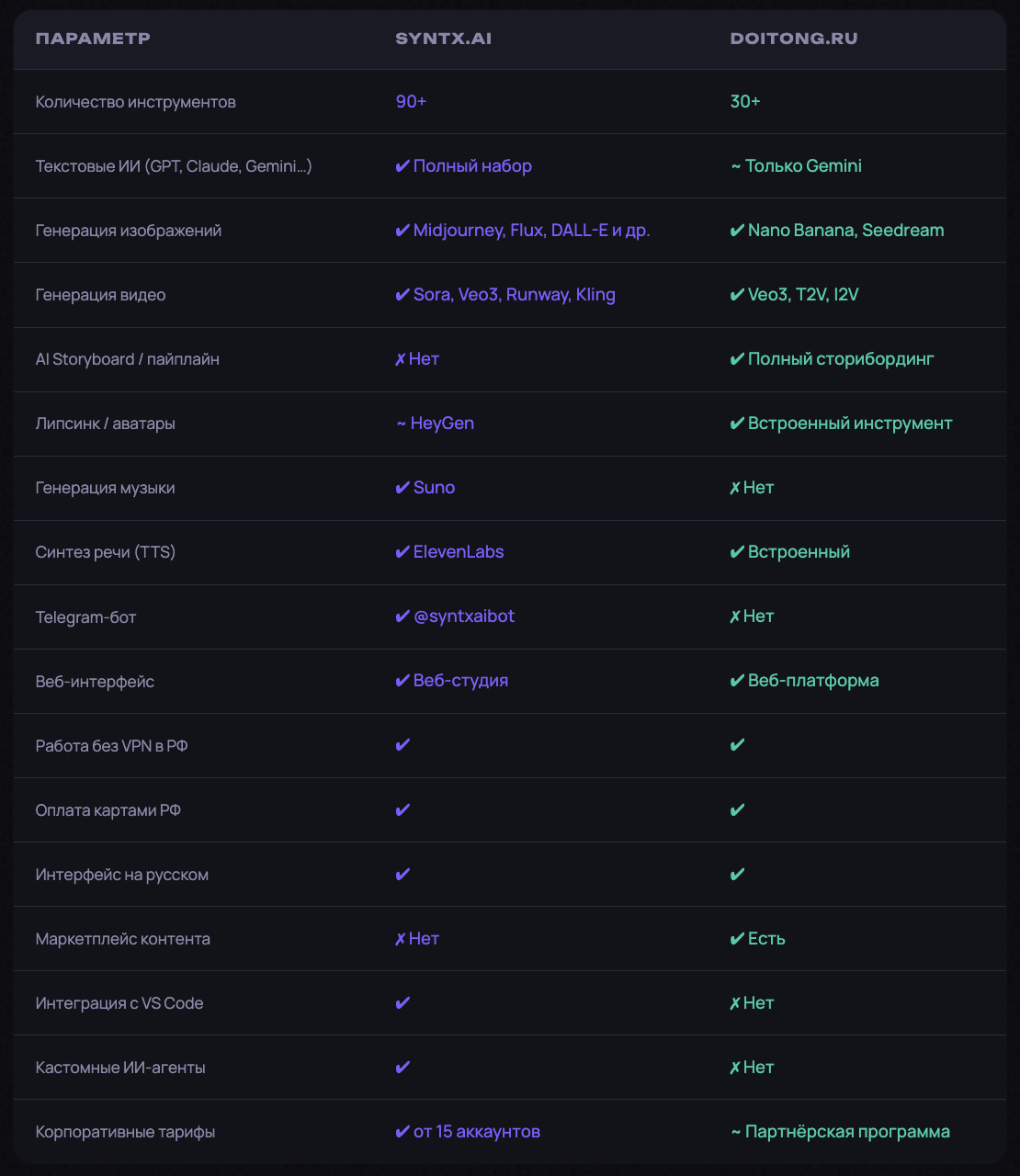Click 'от 15 аккаунтов' corporate plan cell
Screen dimensions: 1020x1176
pyautogui.click(x=476, y=1131)
